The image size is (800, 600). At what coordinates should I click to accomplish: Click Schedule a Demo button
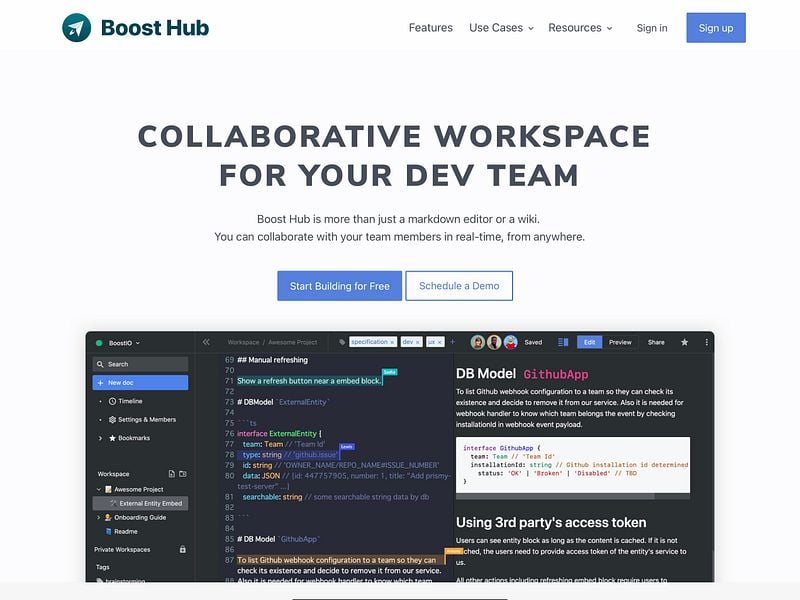pyautogui.click(x=459, y=286)
